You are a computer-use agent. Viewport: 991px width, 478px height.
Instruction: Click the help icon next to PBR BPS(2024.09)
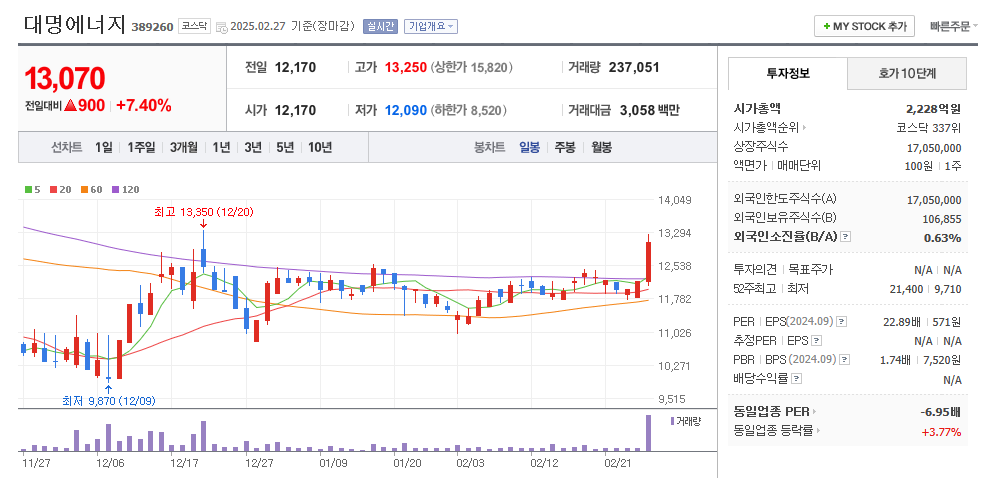click(x=844, y=360)
